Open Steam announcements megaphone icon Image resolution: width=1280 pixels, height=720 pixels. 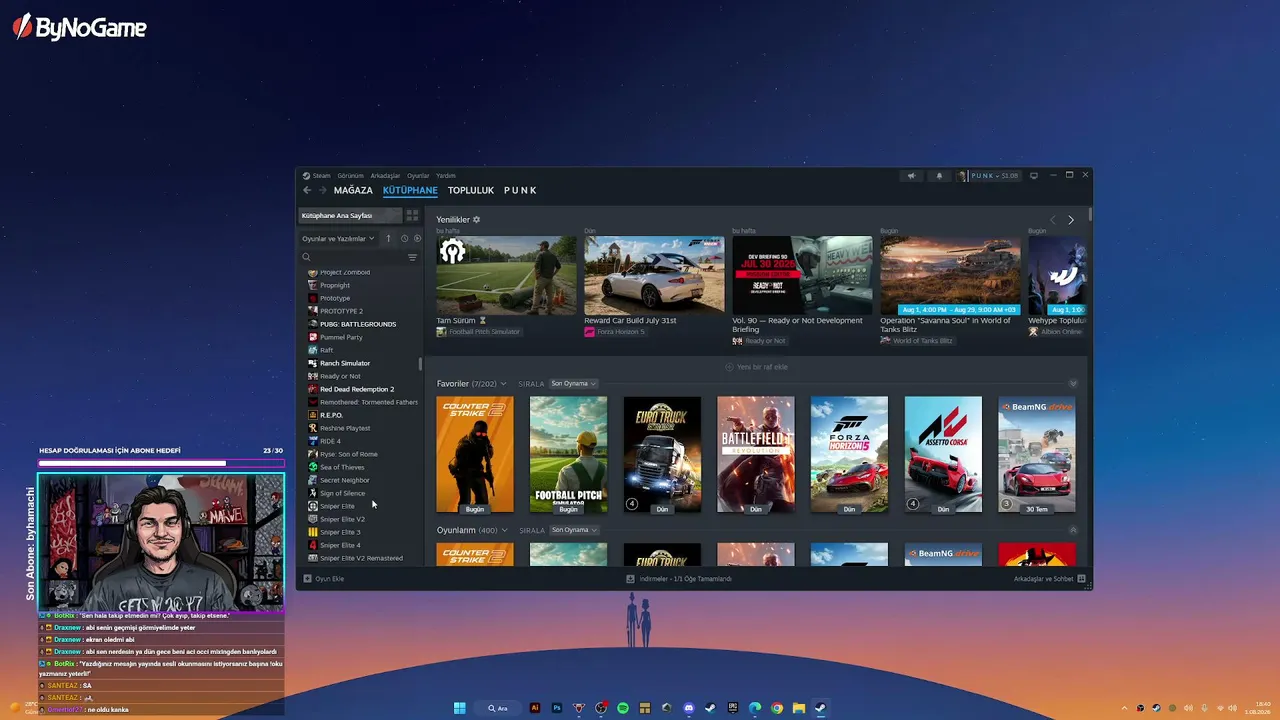tap(911, 176)
